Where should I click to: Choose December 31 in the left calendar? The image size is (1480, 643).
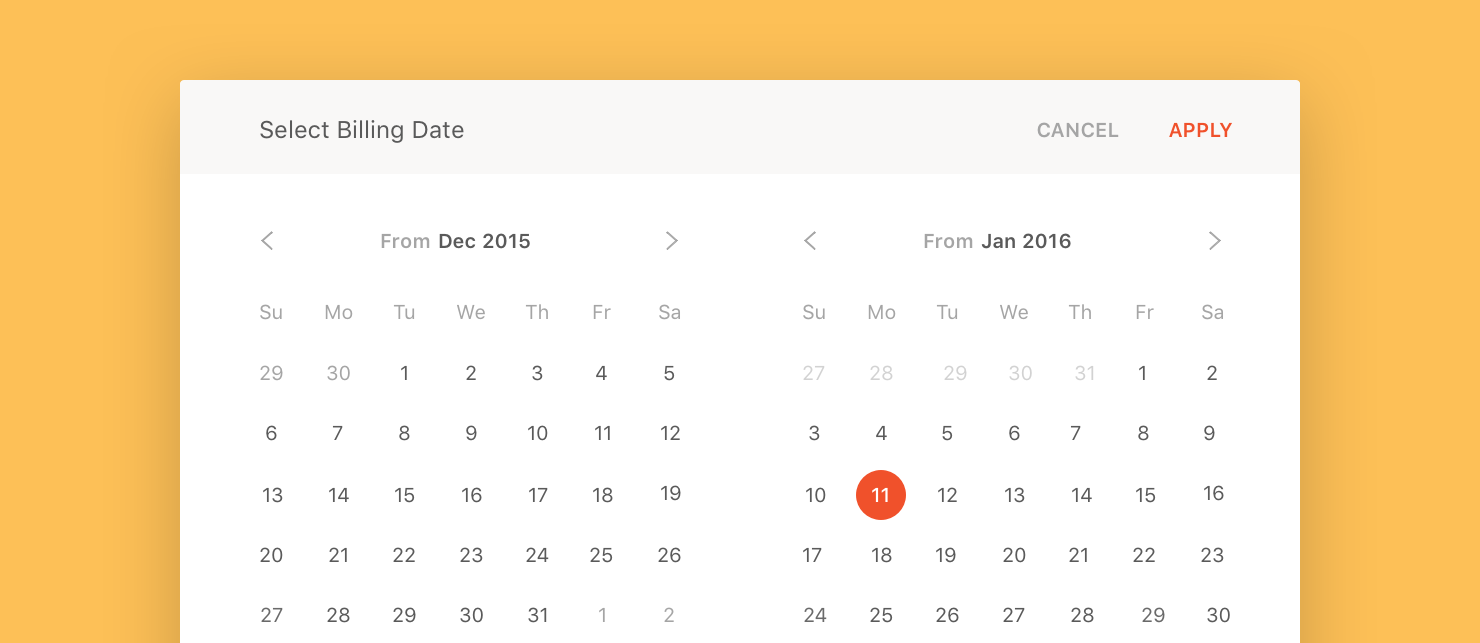538,615
